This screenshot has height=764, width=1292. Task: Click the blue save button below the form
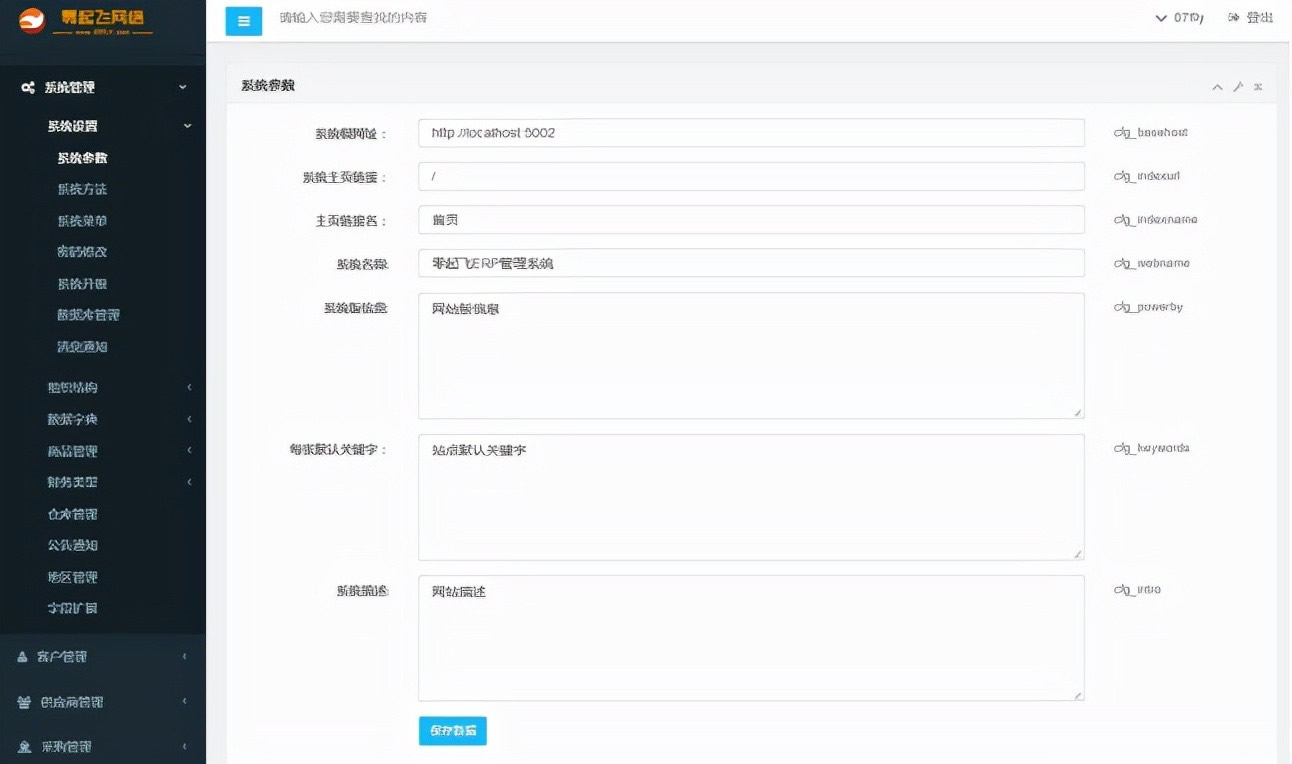point(452,731)
